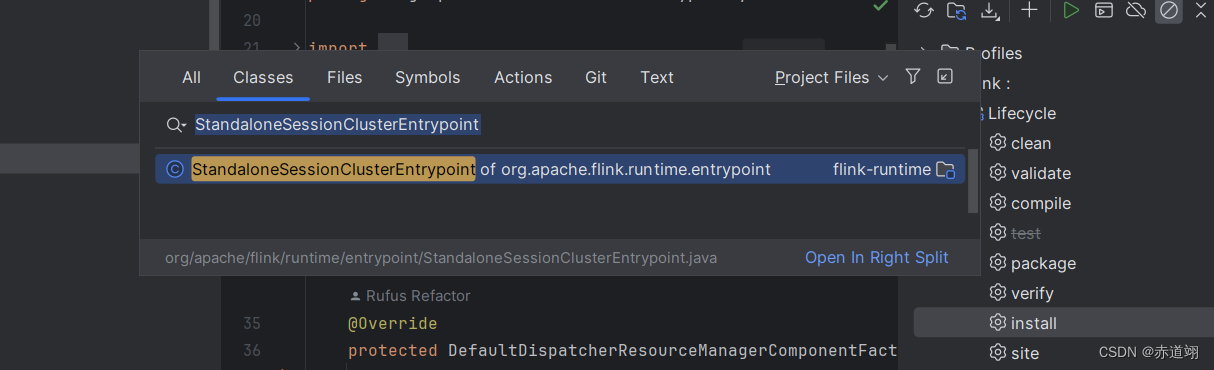
Task: Toggle the Skip Tests Mode icon
Action: pyautogui.click(x=1168, y=10)
